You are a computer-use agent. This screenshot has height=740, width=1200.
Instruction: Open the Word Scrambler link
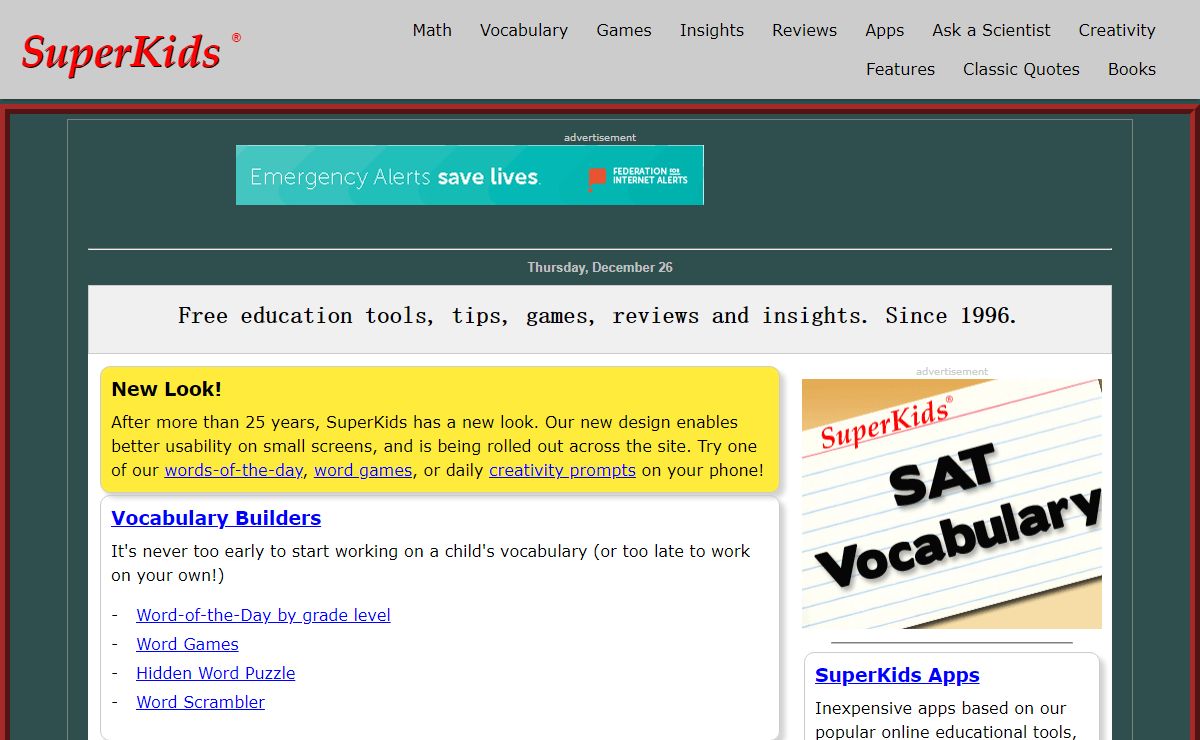pos(200,702)
